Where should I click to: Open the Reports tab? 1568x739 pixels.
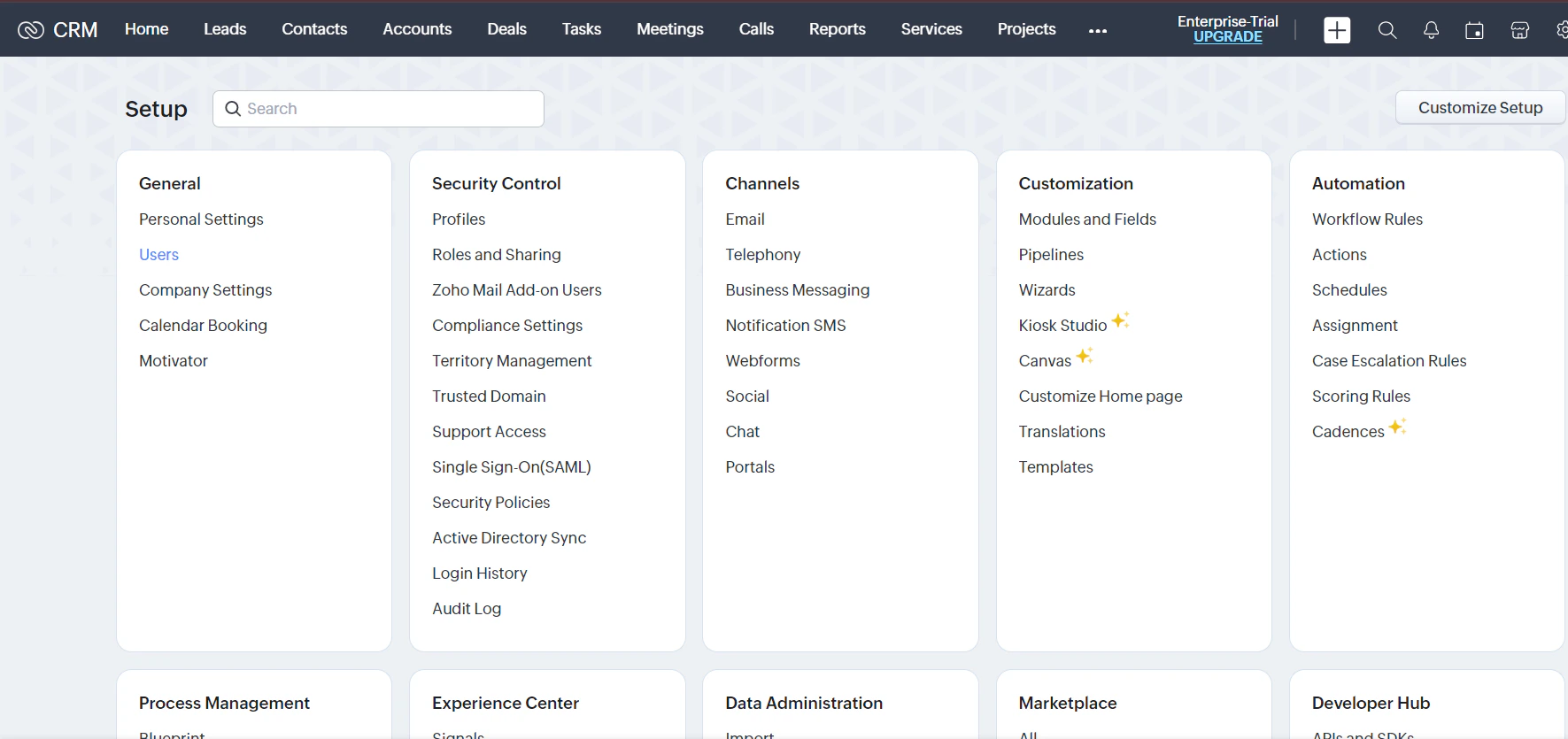click(x=838, y=29)
